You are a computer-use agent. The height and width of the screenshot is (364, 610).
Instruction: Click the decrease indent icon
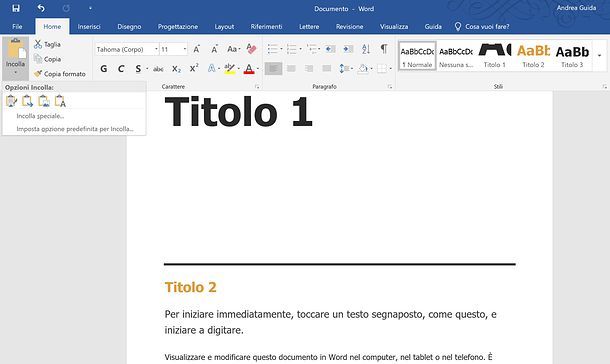tap(330, 49)
